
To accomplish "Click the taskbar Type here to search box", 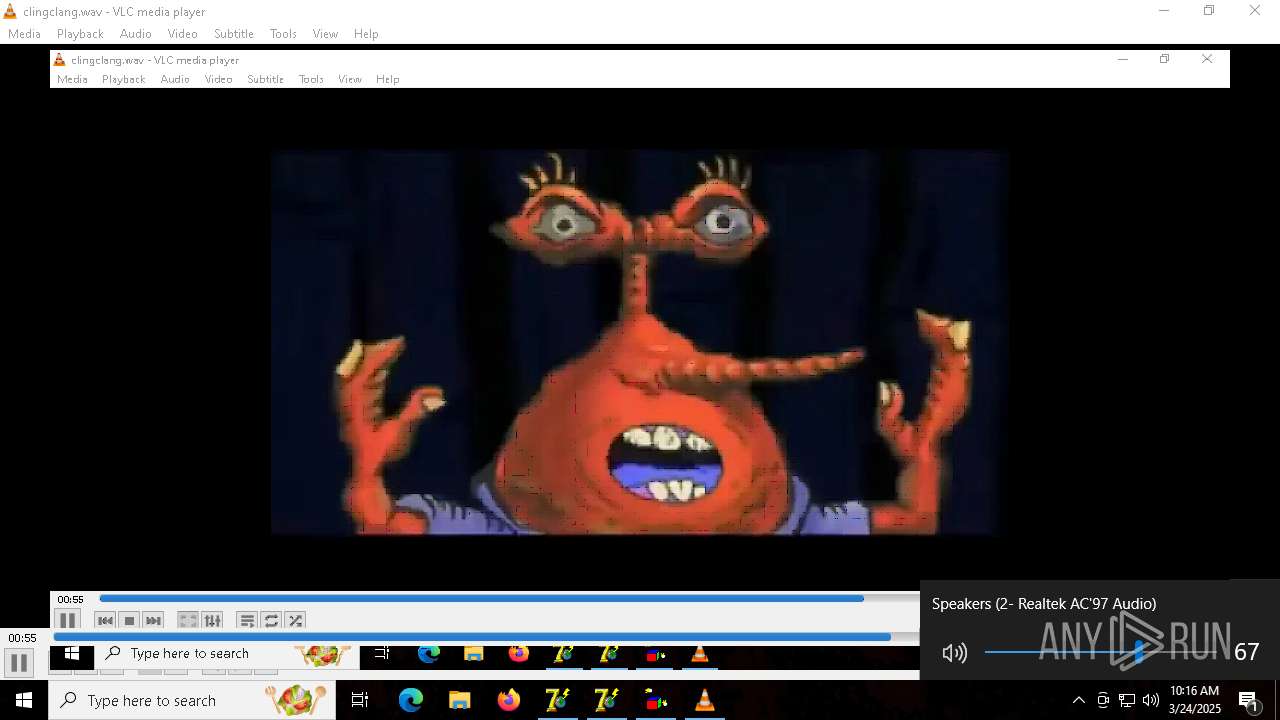I will 192,700.
